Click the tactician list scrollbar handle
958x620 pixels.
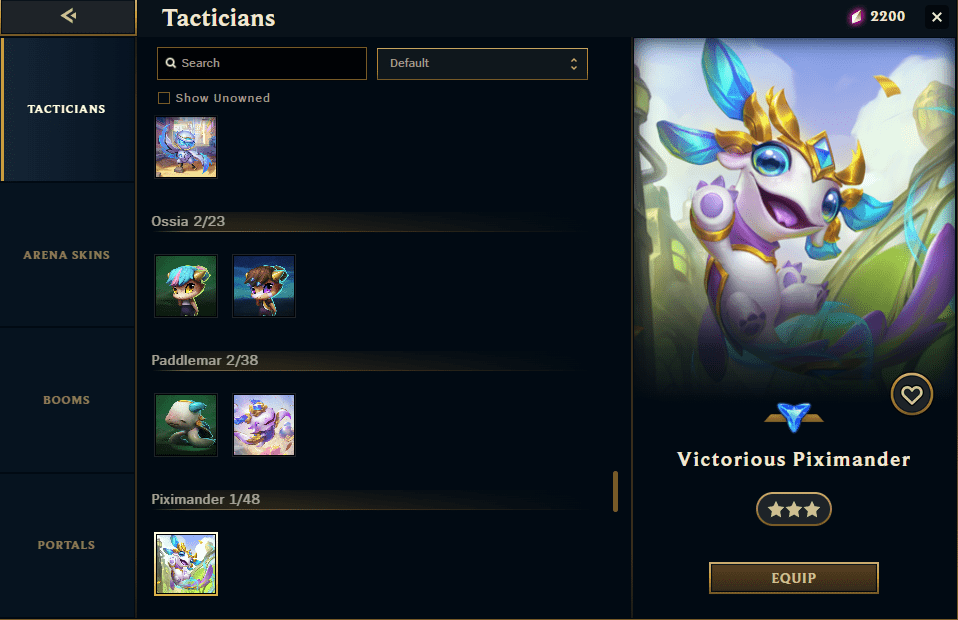[x=615, y=491]
